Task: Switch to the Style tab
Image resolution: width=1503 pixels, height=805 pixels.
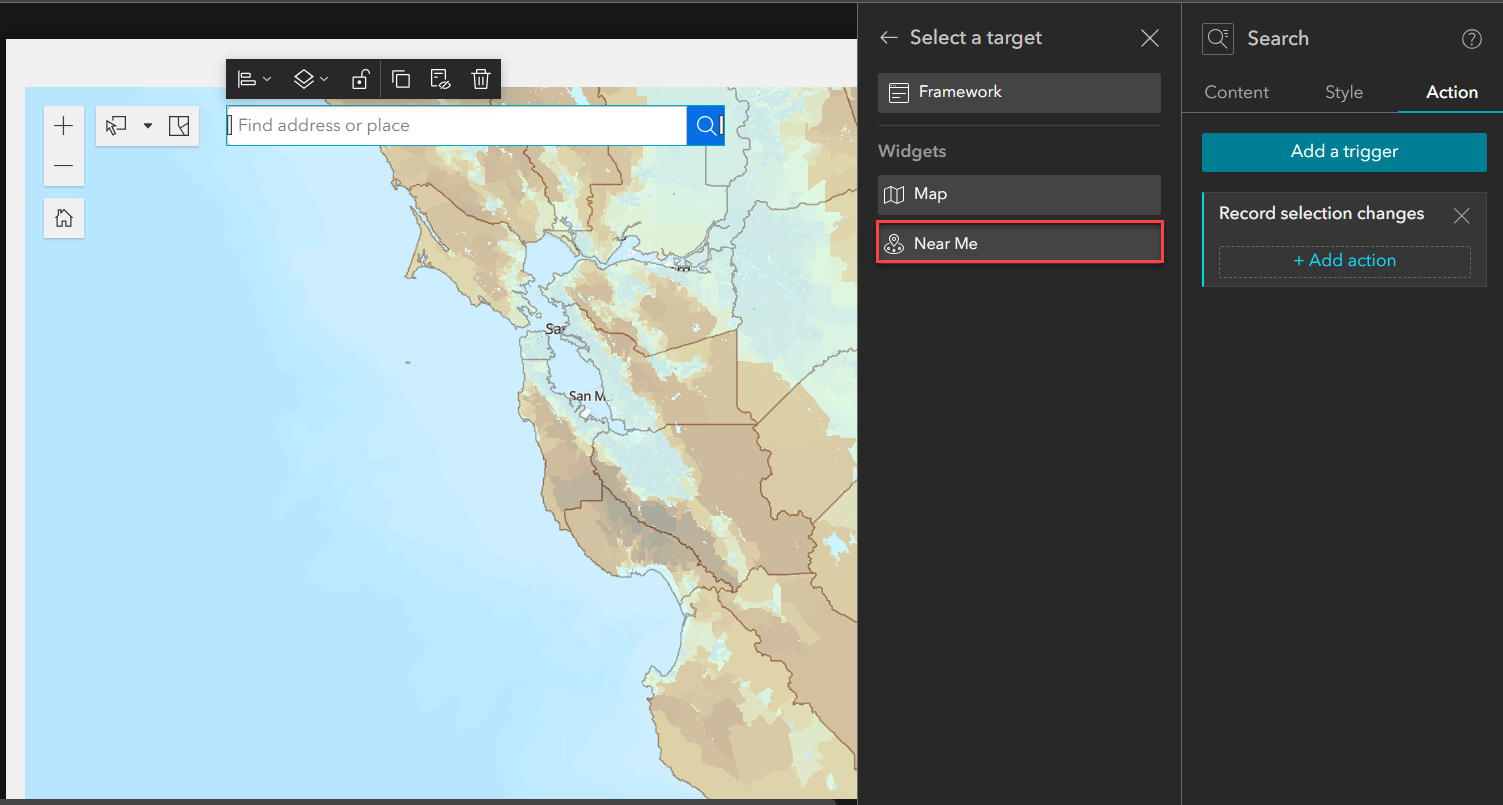Action: 1343,92
